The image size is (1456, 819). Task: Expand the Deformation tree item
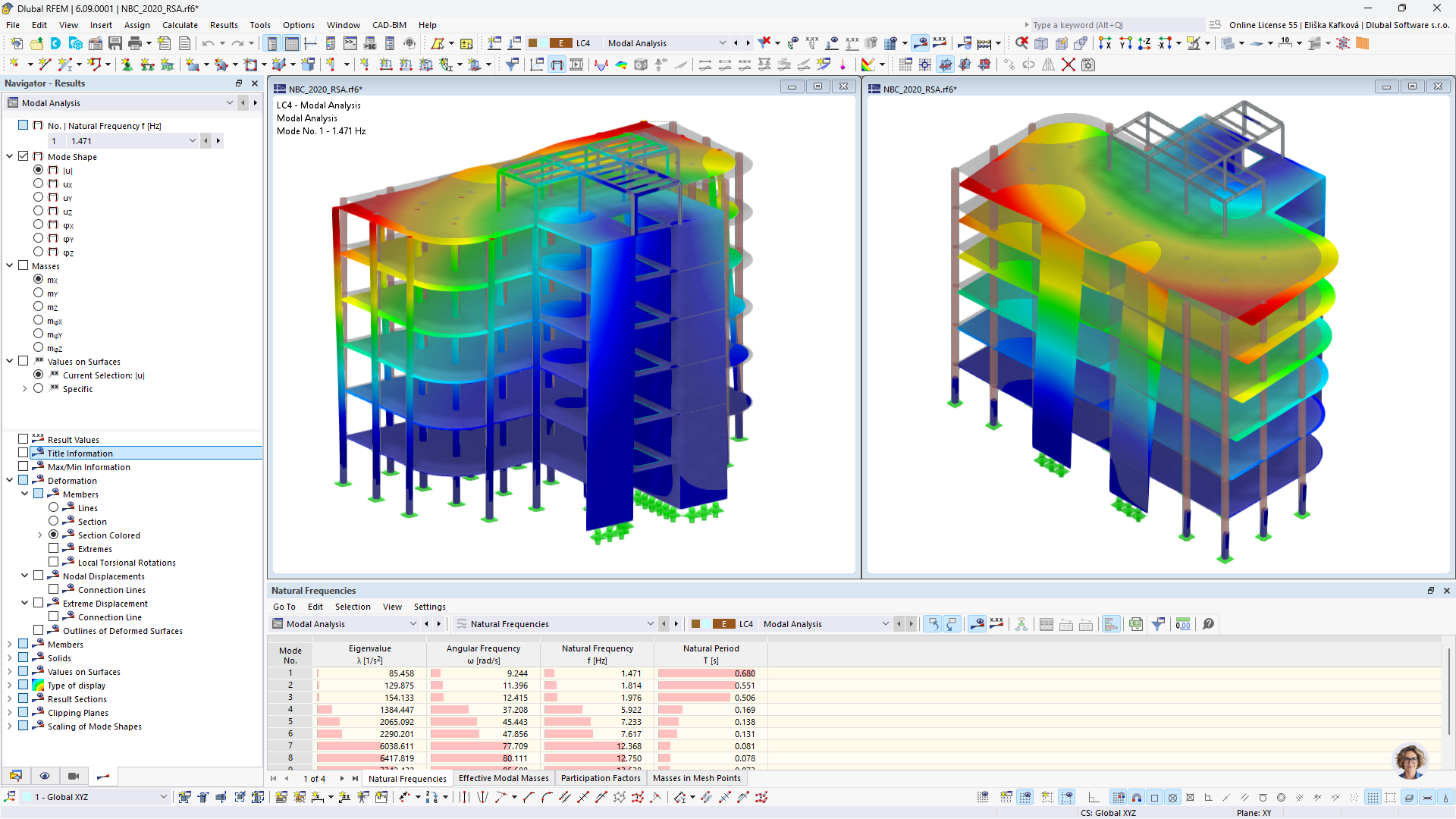[10, 480]
